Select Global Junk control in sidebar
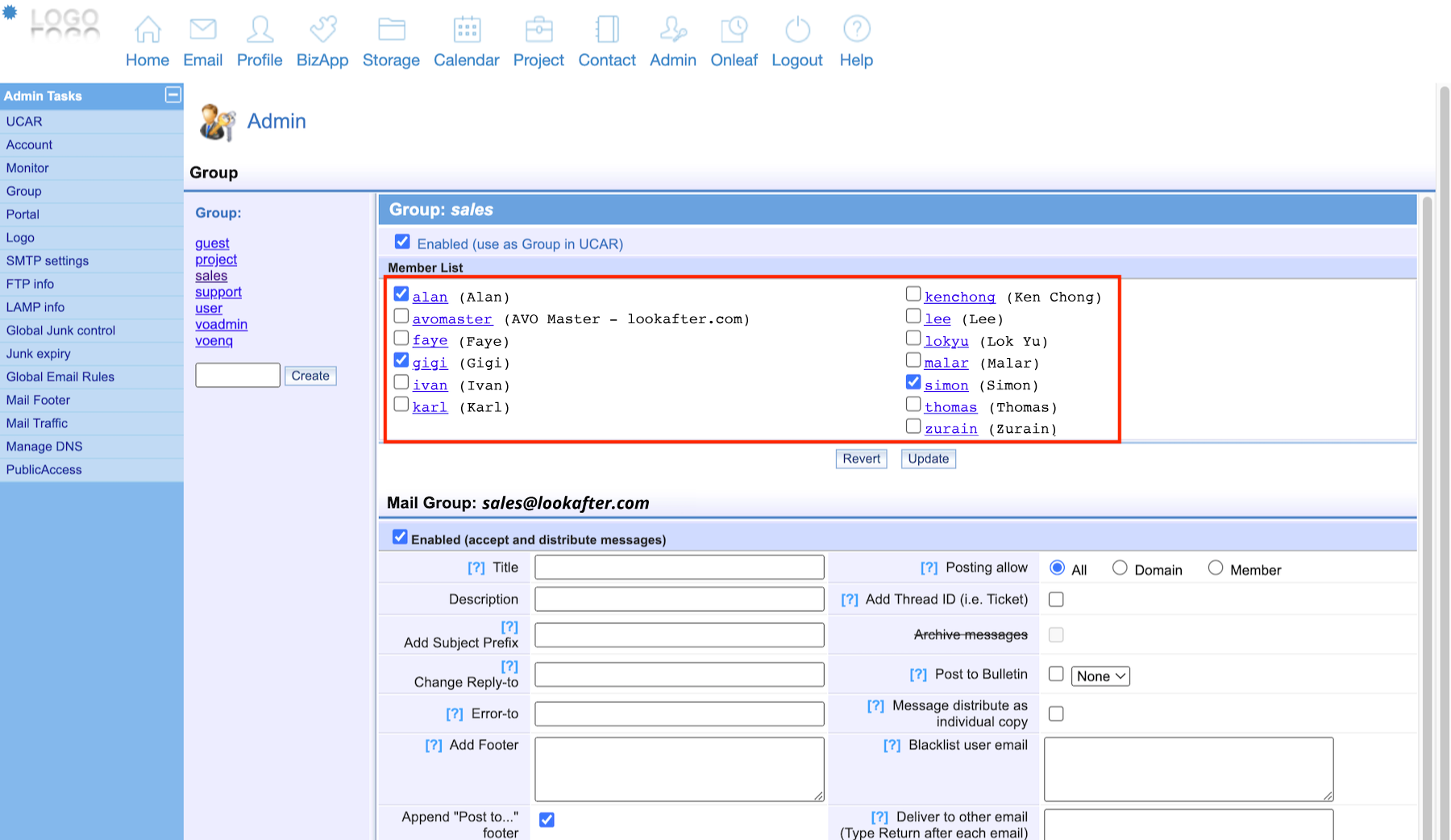 click(x=60, y=331)
